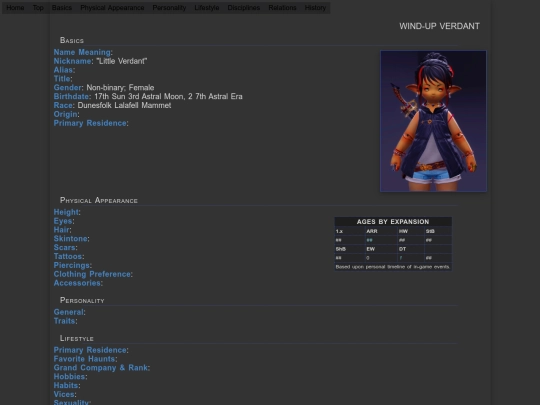Click the WIND-UP VERDANT page title
The height and width of the screenshot is (405, 540).
(439, 26)
